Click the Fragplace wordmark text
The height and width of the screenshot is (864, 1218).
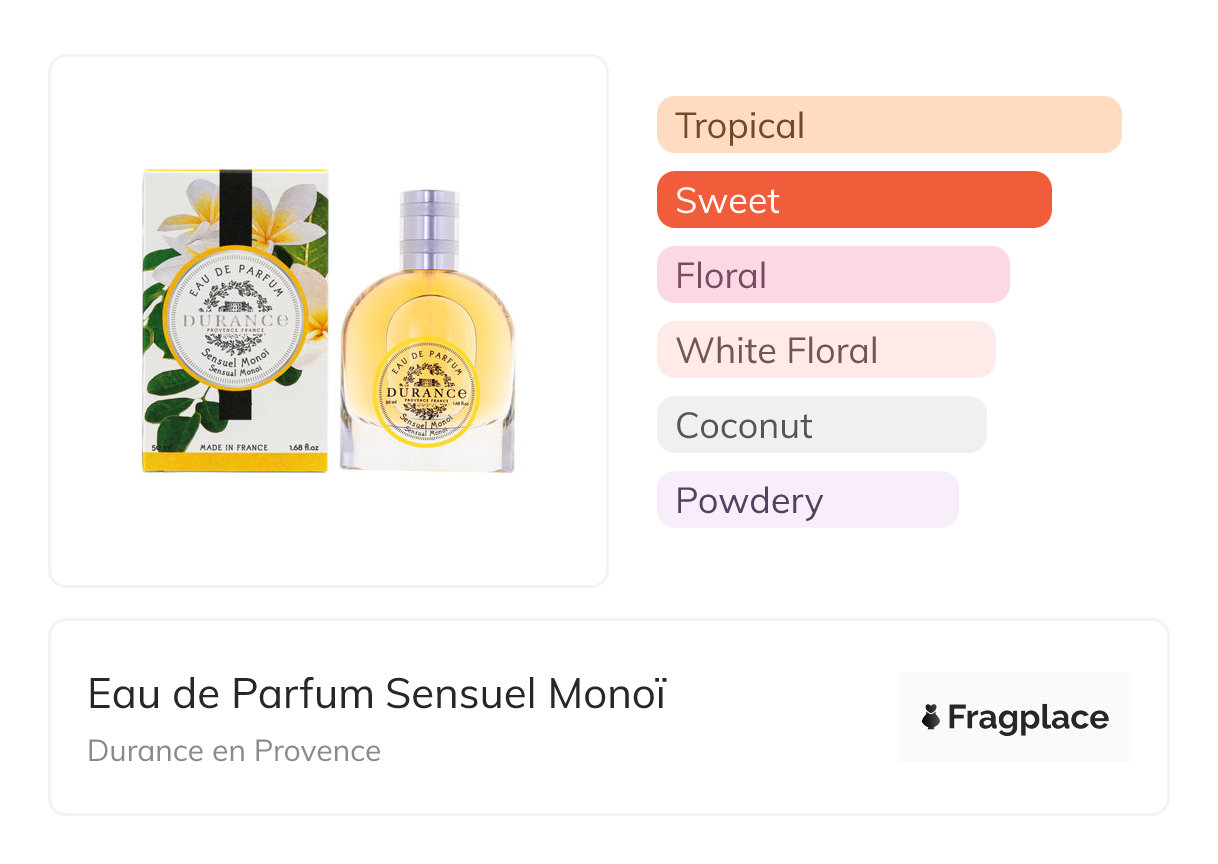(1028, 717)
